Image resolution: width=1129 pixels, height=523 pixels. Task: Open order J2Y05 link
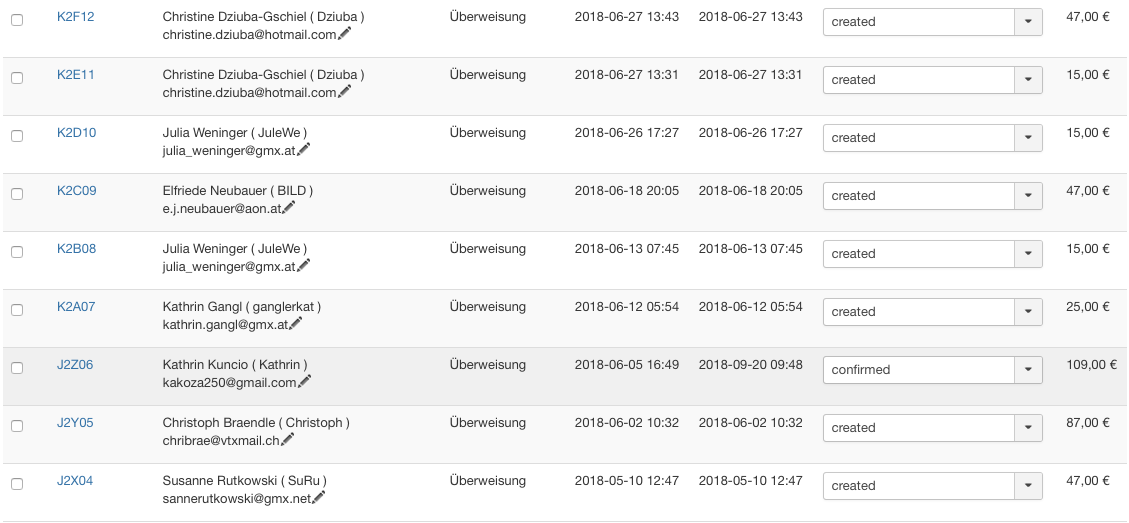pos(75,423)
